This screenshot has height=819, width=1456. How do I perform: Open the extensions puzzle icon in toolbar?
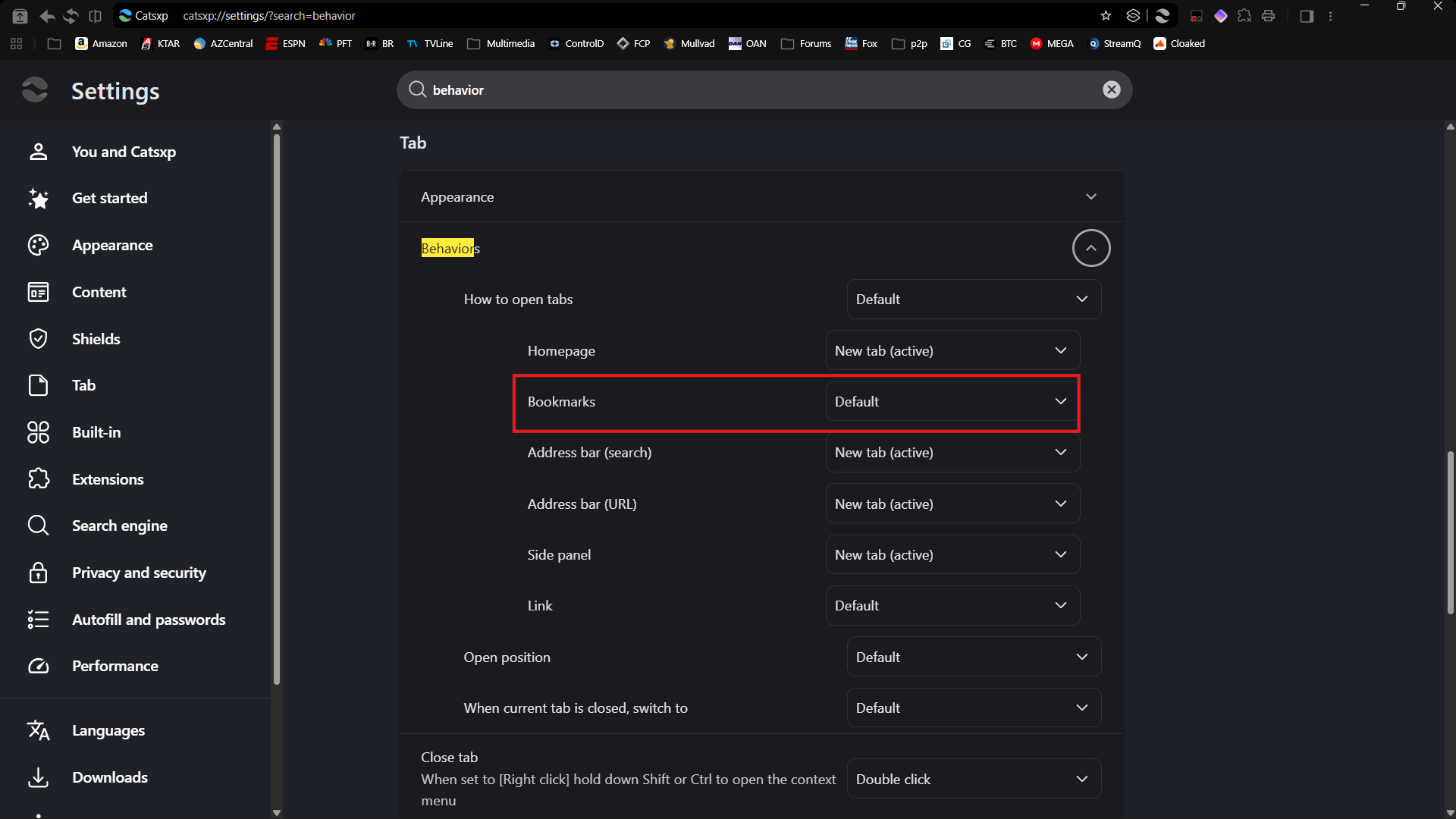coord(1244,16)
